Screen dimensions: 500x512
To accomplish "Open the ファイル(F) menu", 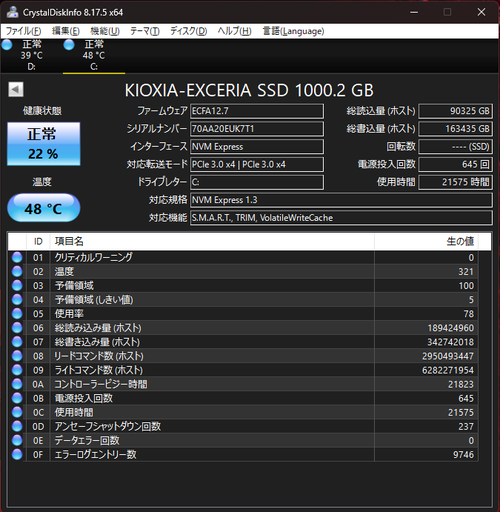I will [x=23, y=31].
